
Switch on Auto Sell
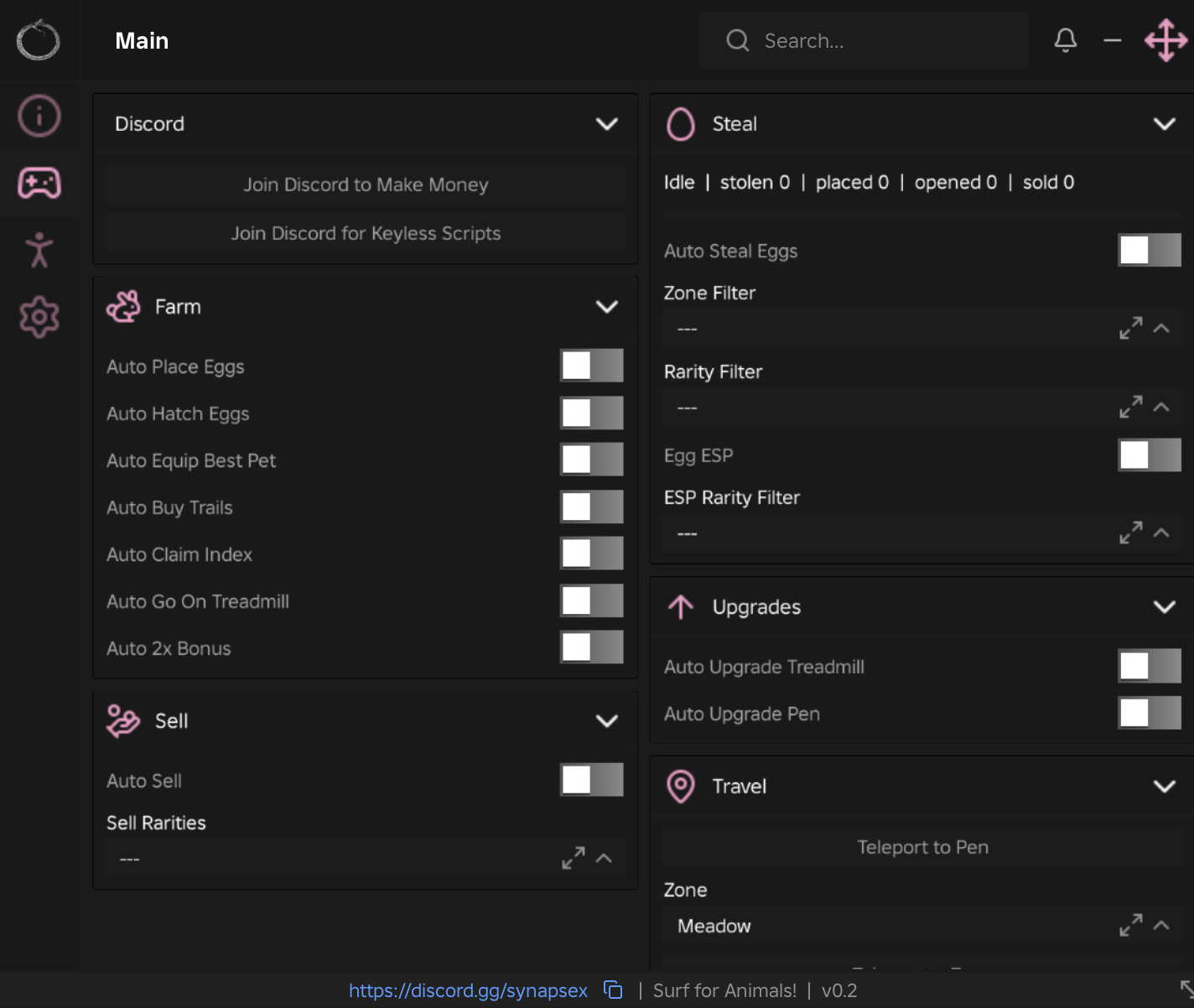[592, 780]
